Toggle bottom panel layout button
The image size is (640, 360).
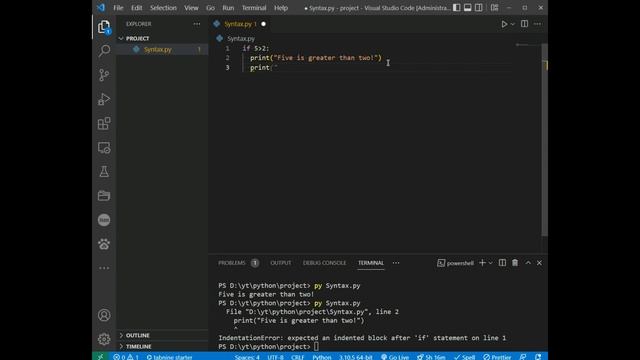(468, 8)
